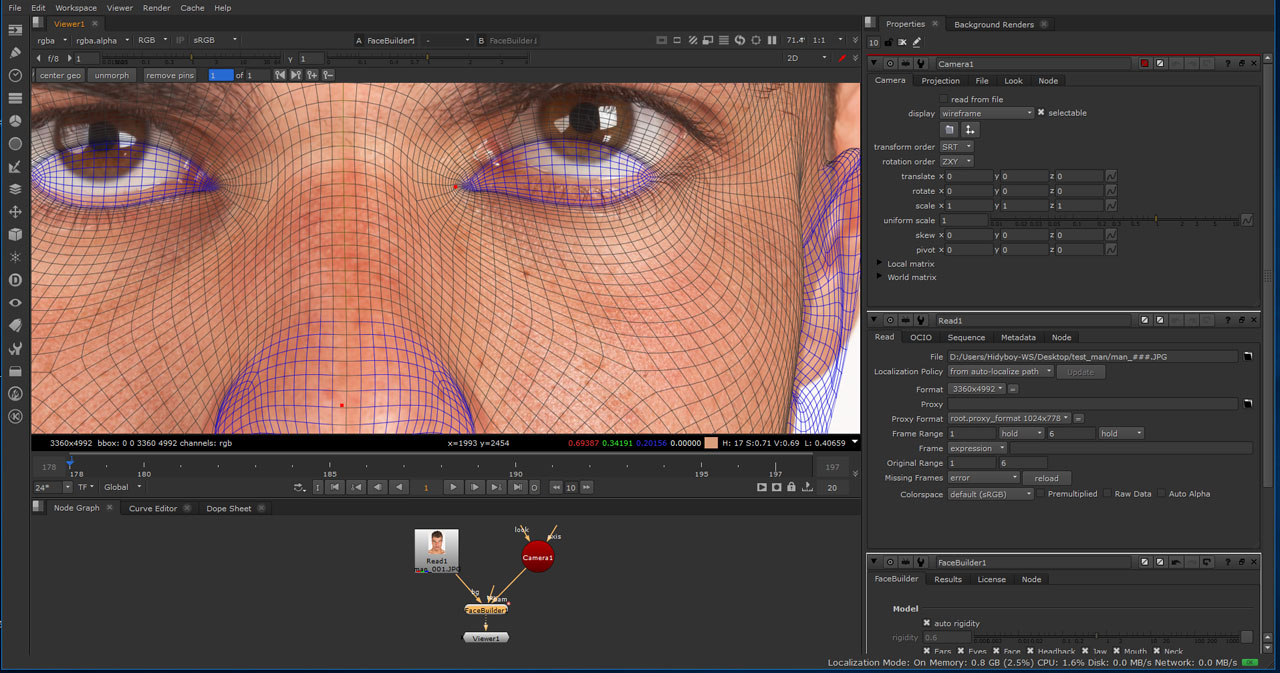Click animation curve icon next to translate
Image resolution: width=1280 pixels, height=673 pixels.
coord(1111,176)
